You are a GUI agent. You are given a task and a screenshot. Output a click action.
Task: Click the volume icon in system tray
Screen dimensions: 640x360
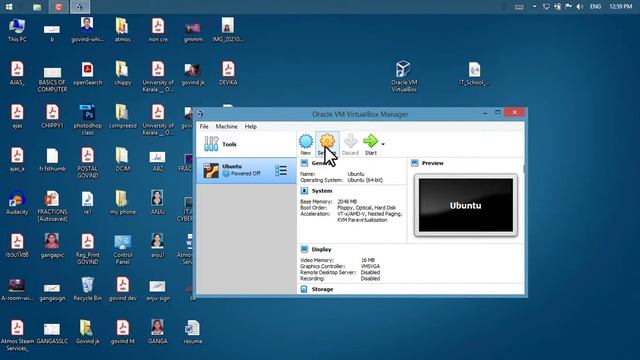580,7
